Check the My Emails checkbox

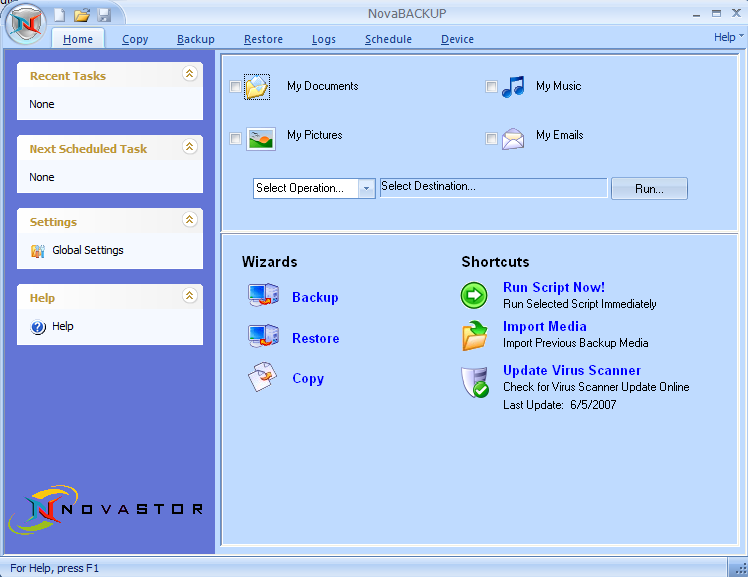pos(491,138)
